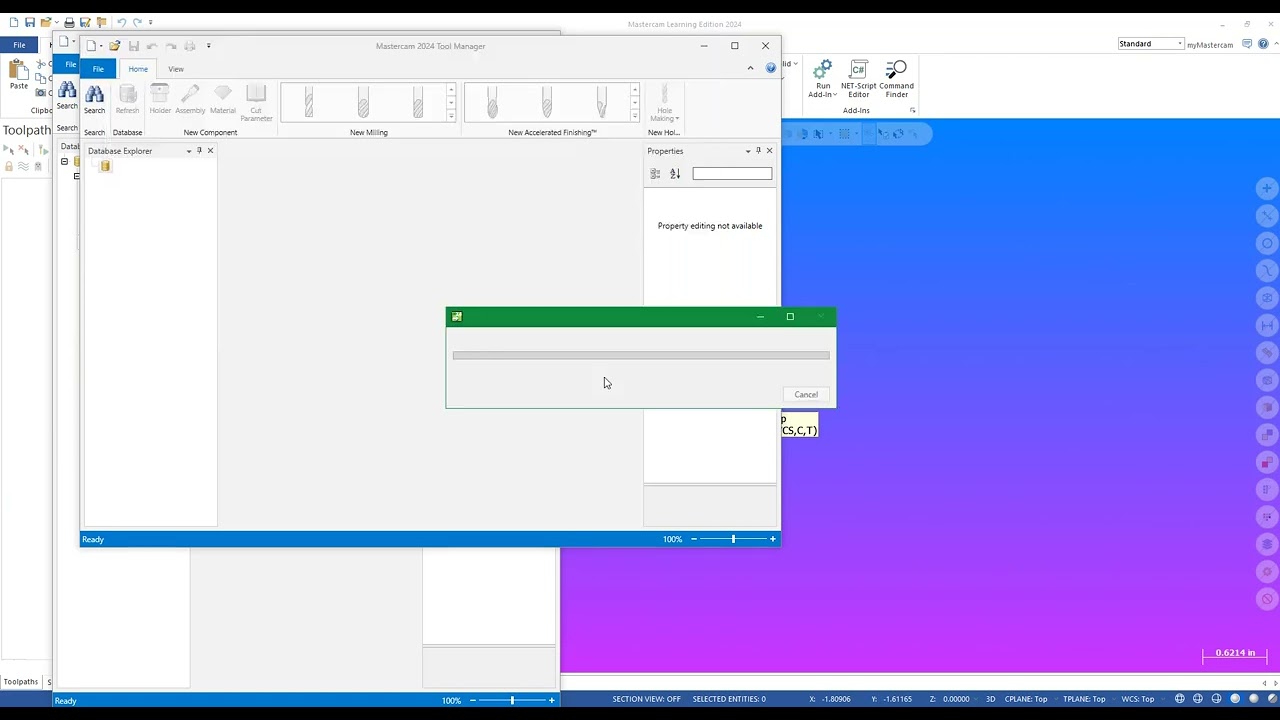Click Search binoculars in Tool Manager ribbon
1280x720 pixels.
94,99
